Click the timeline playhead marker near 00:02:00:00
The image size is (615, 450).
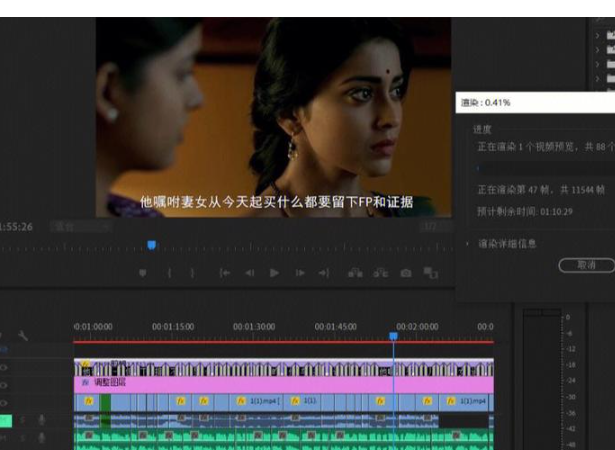pos(393,337)
